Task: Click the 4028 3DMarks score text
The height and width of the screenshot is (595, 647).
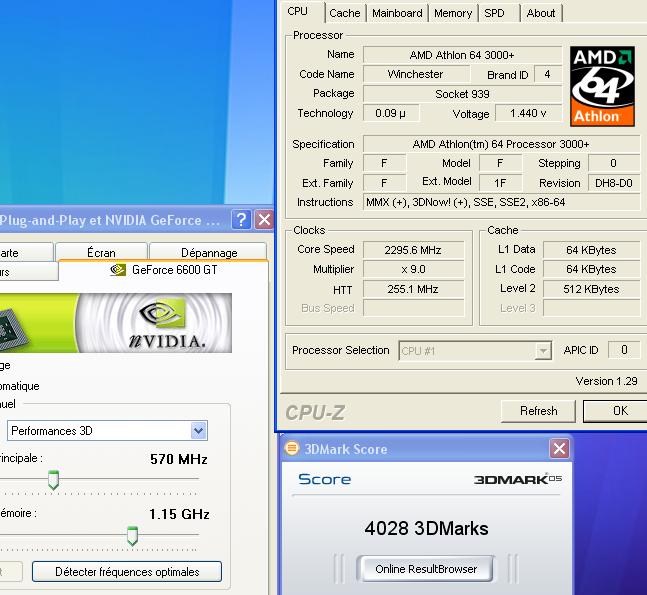Action: click(426, 529)
